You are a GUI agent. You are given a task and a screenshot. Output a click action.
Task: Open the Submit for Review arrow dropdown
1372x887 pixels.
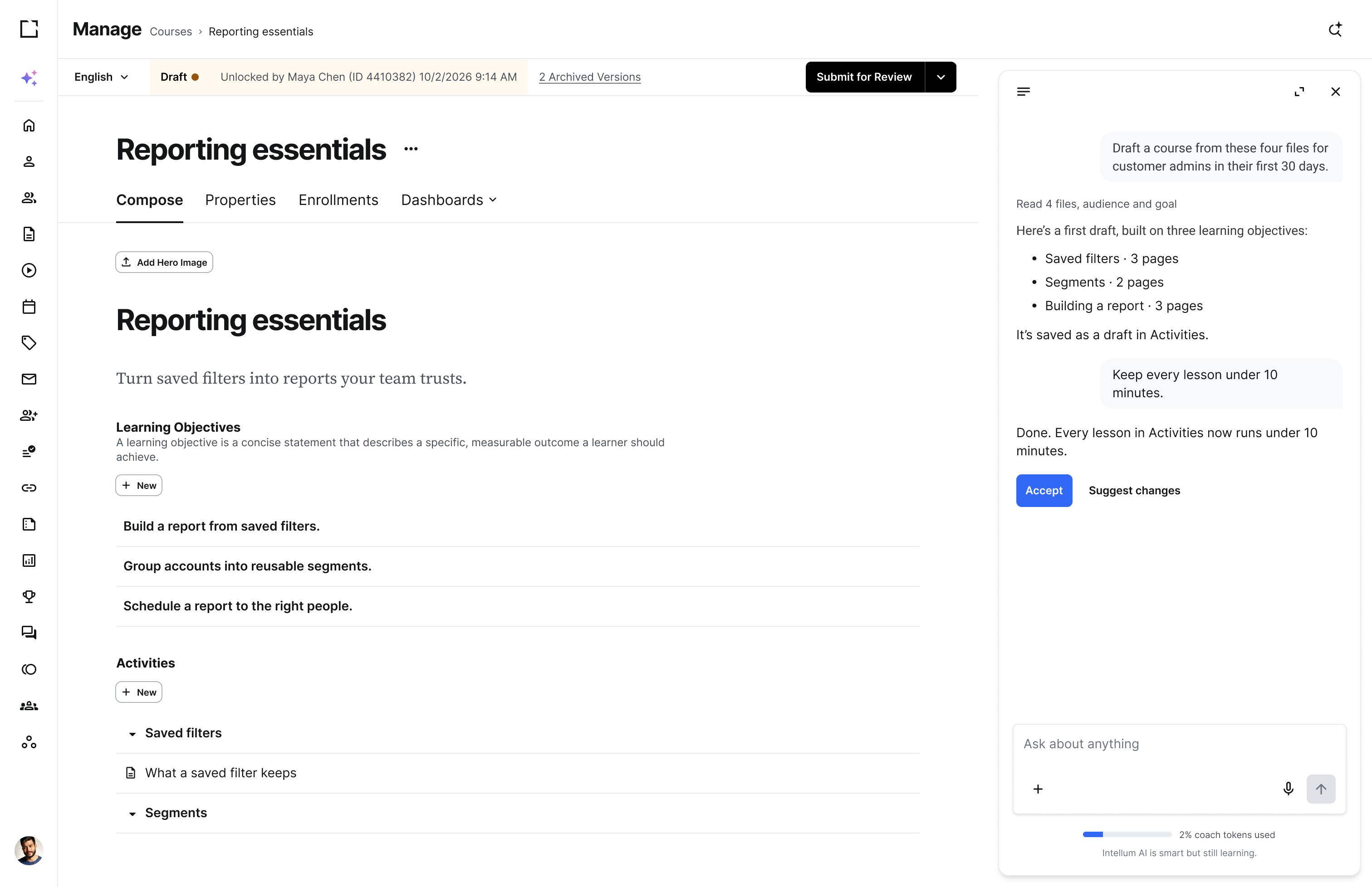tap(941, 77)
